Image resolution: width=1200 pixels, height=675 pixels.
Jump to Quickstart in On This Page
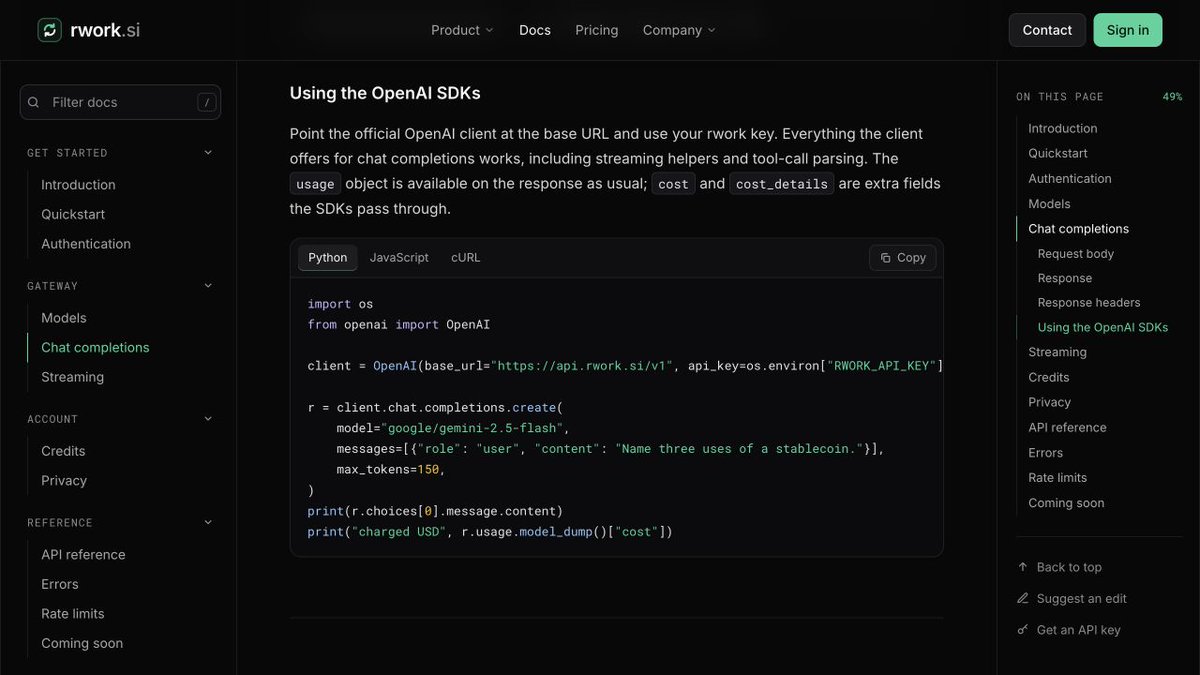point(1058,153)
